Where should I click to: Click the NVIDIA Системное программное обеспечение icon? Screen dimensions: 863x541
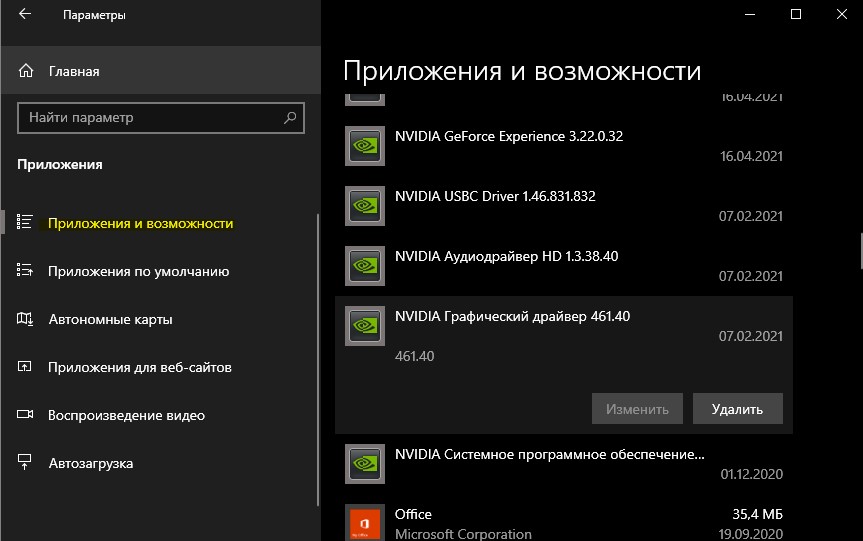tap(365, 464)
